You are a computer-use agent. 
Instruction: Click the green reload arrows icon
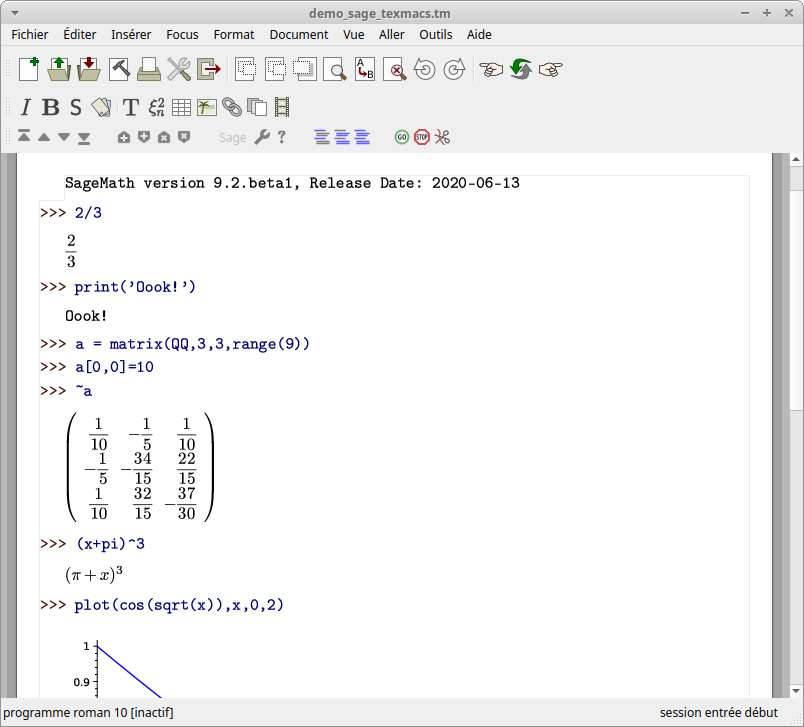(520, 70)
